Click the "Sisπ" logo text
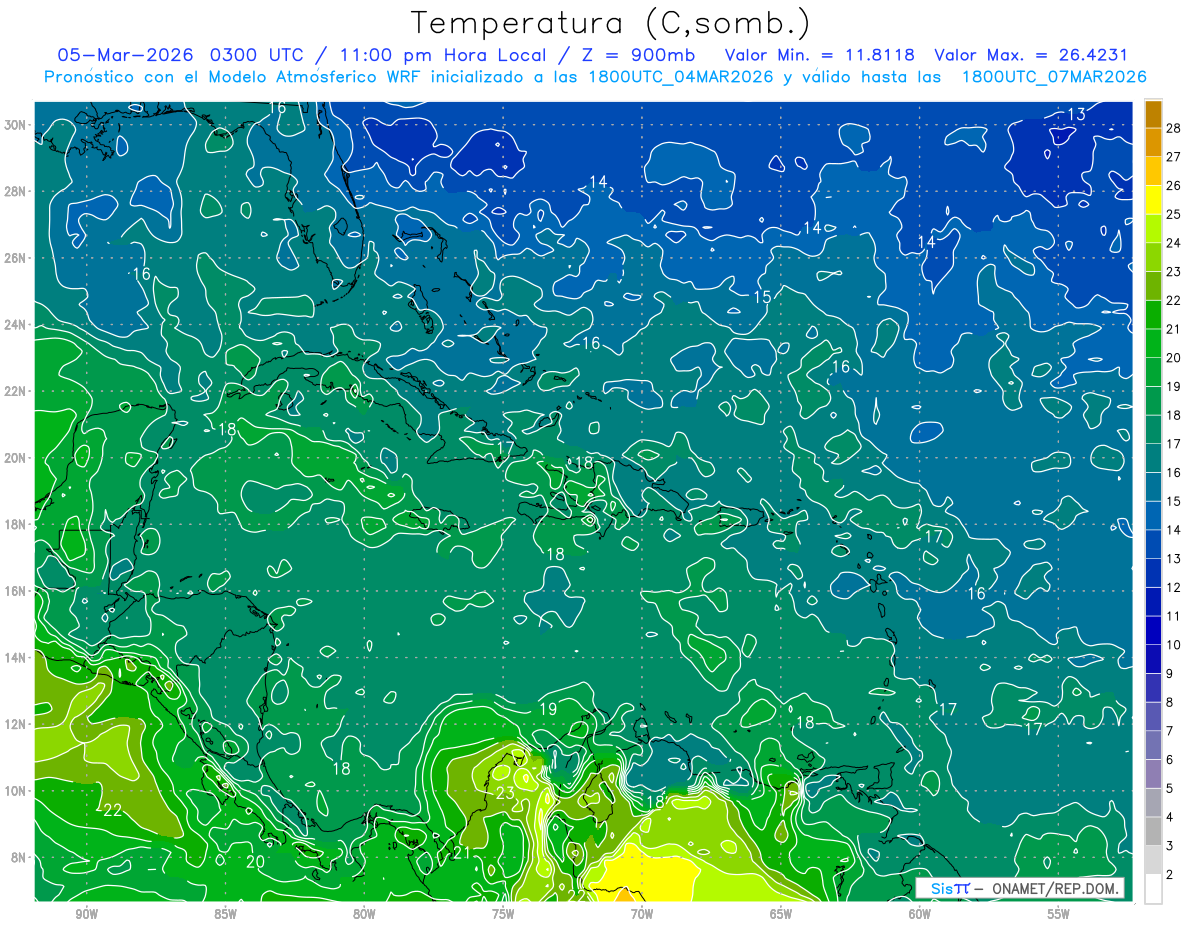The width and height of the screenshot is (1200, 927). (x=950, y=888)
